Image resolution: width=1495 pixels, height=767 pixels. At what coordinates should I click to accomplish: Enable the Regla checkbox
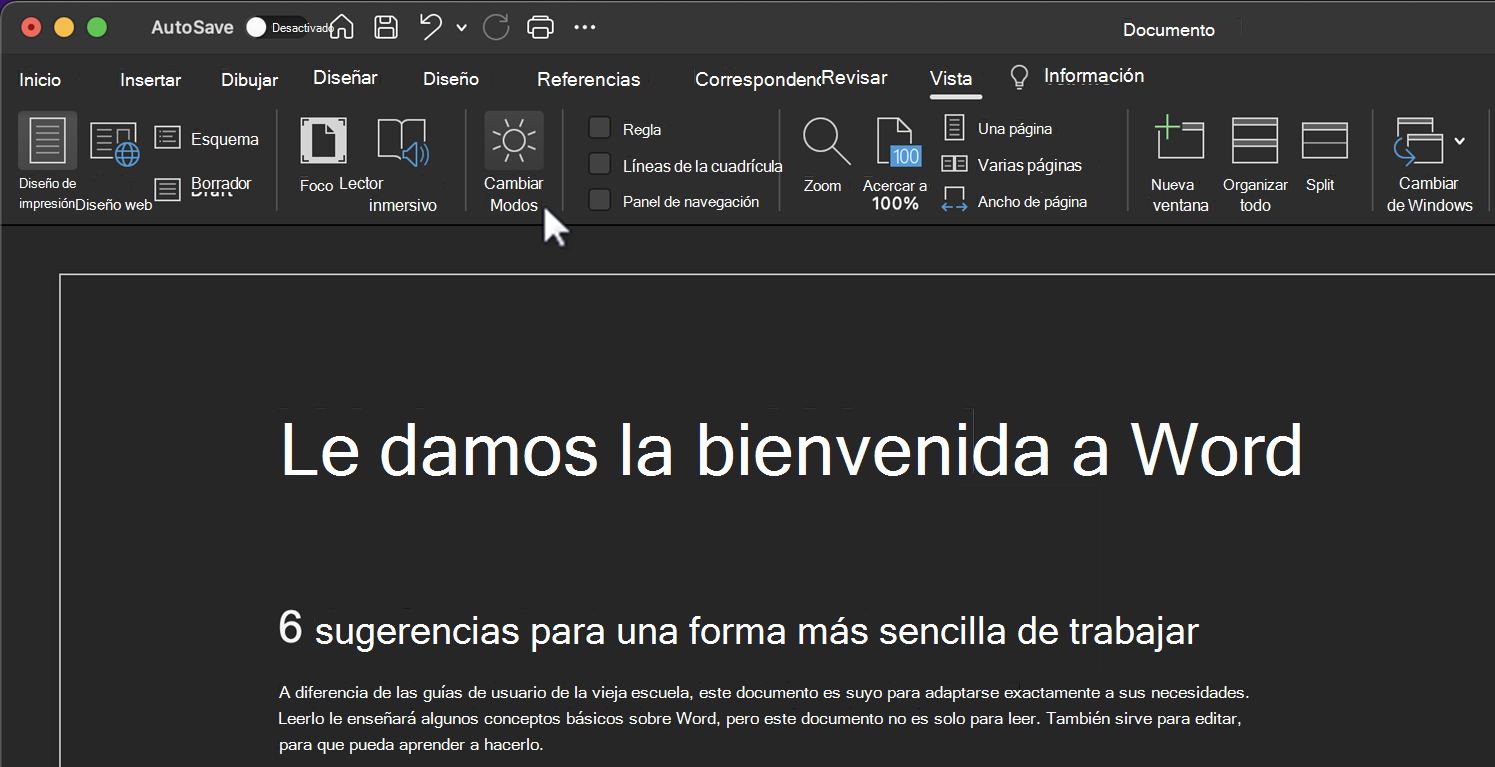click(x=599, y=128)
